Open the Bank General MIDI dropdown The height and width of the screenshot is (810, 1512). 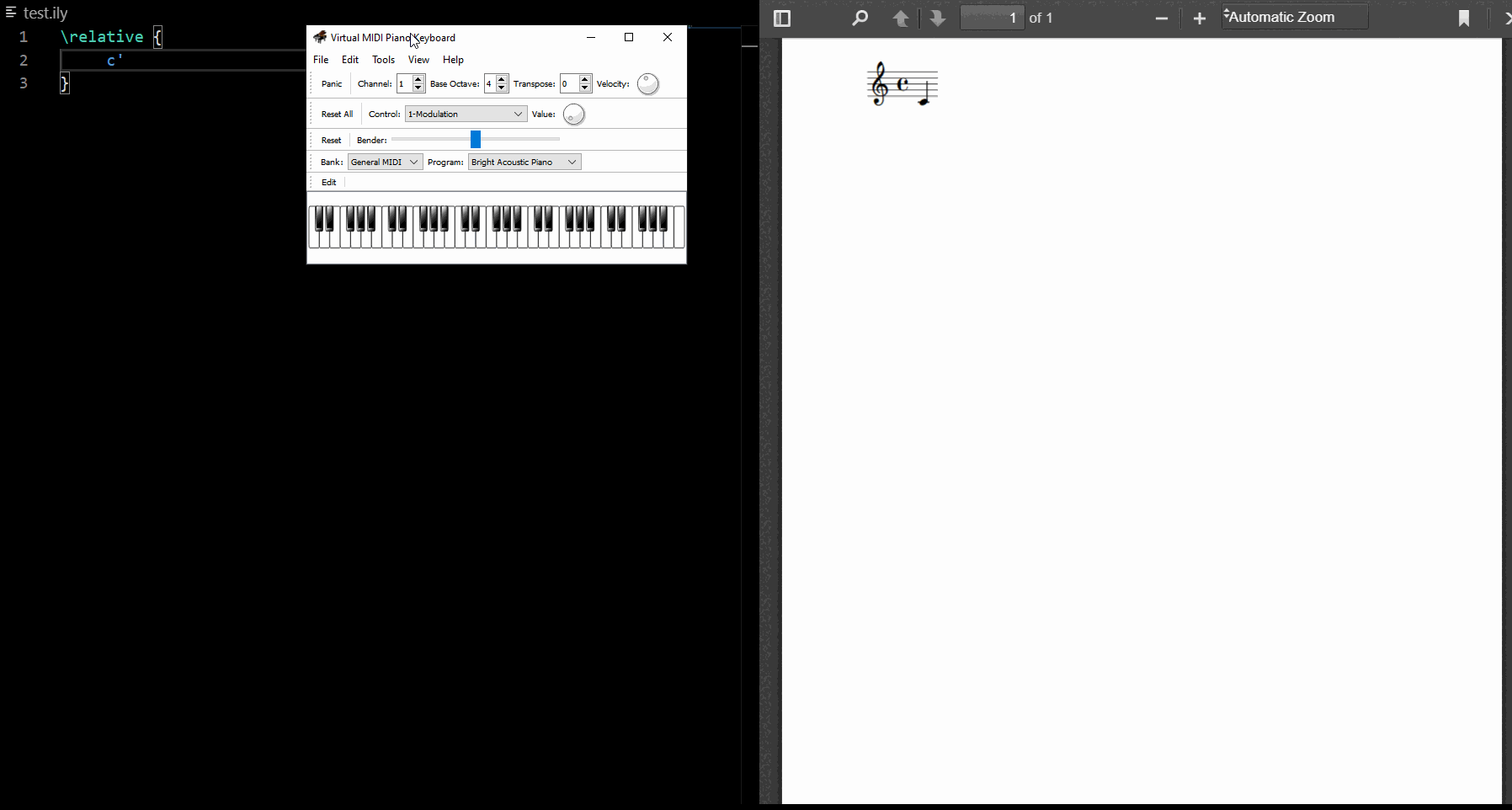(385, 163)
